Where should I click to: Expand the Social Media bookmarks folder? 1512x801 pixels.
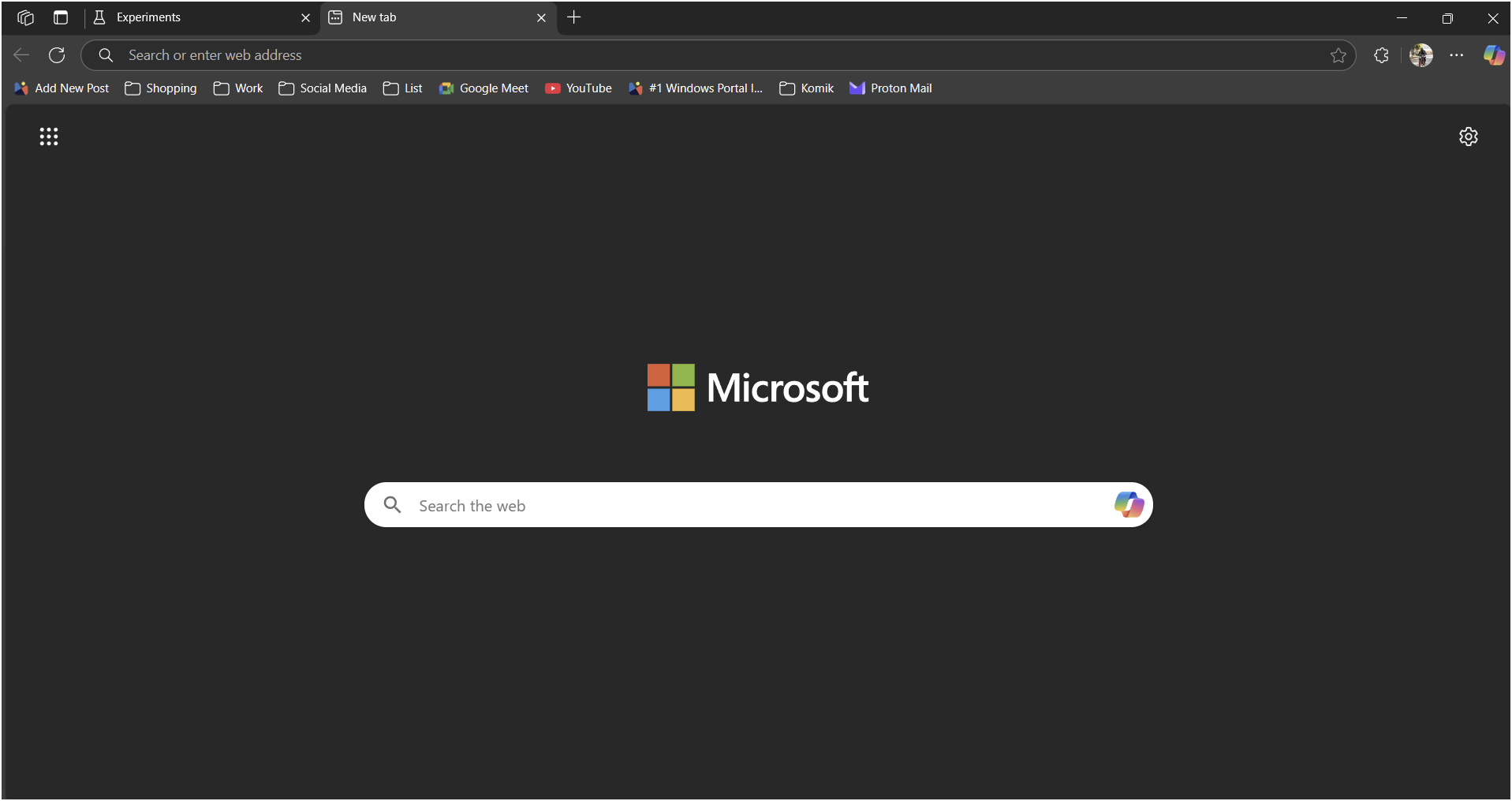point(323,88)
